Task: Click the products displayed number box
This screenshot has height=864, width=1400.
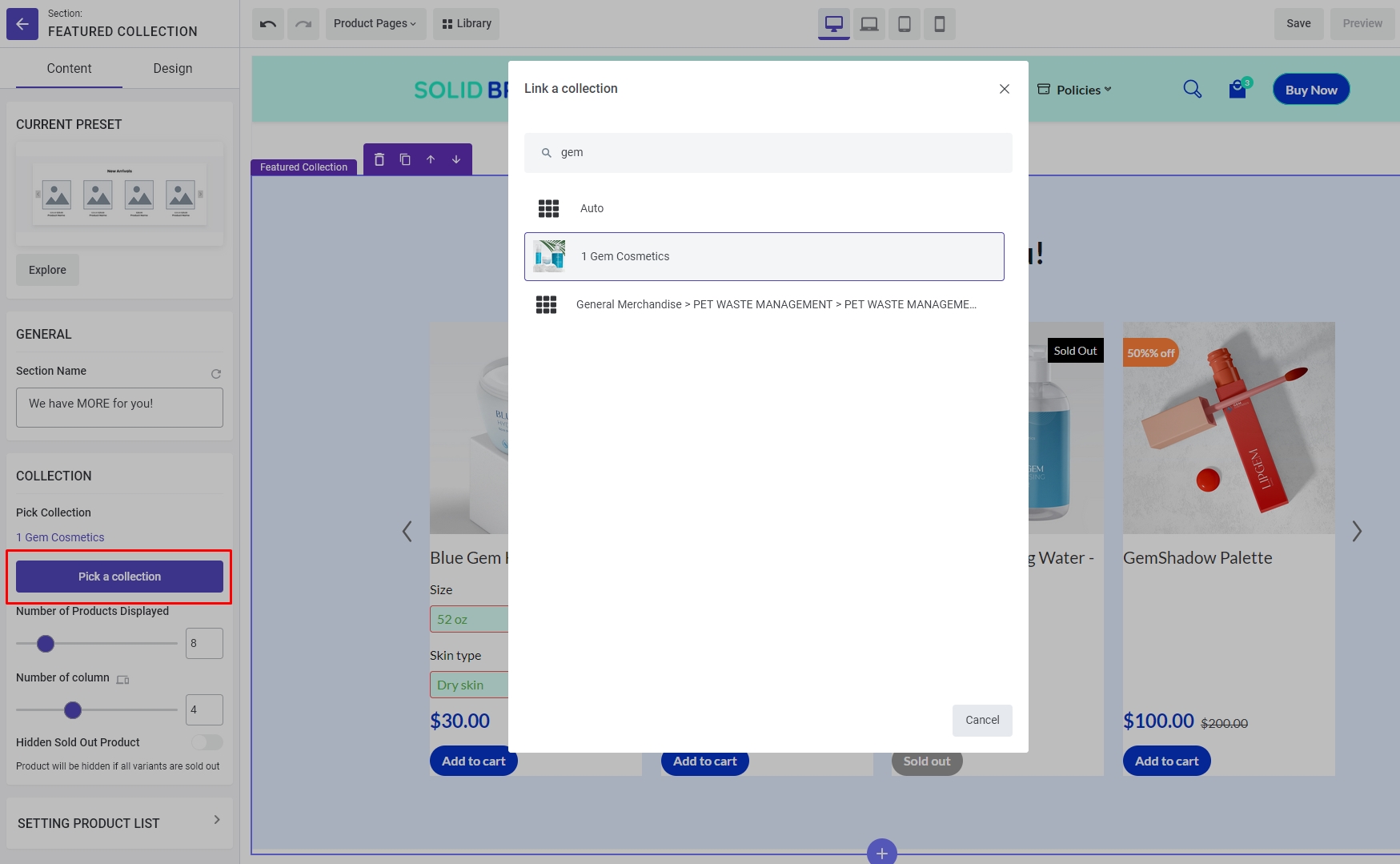Action: coord(204,643)
